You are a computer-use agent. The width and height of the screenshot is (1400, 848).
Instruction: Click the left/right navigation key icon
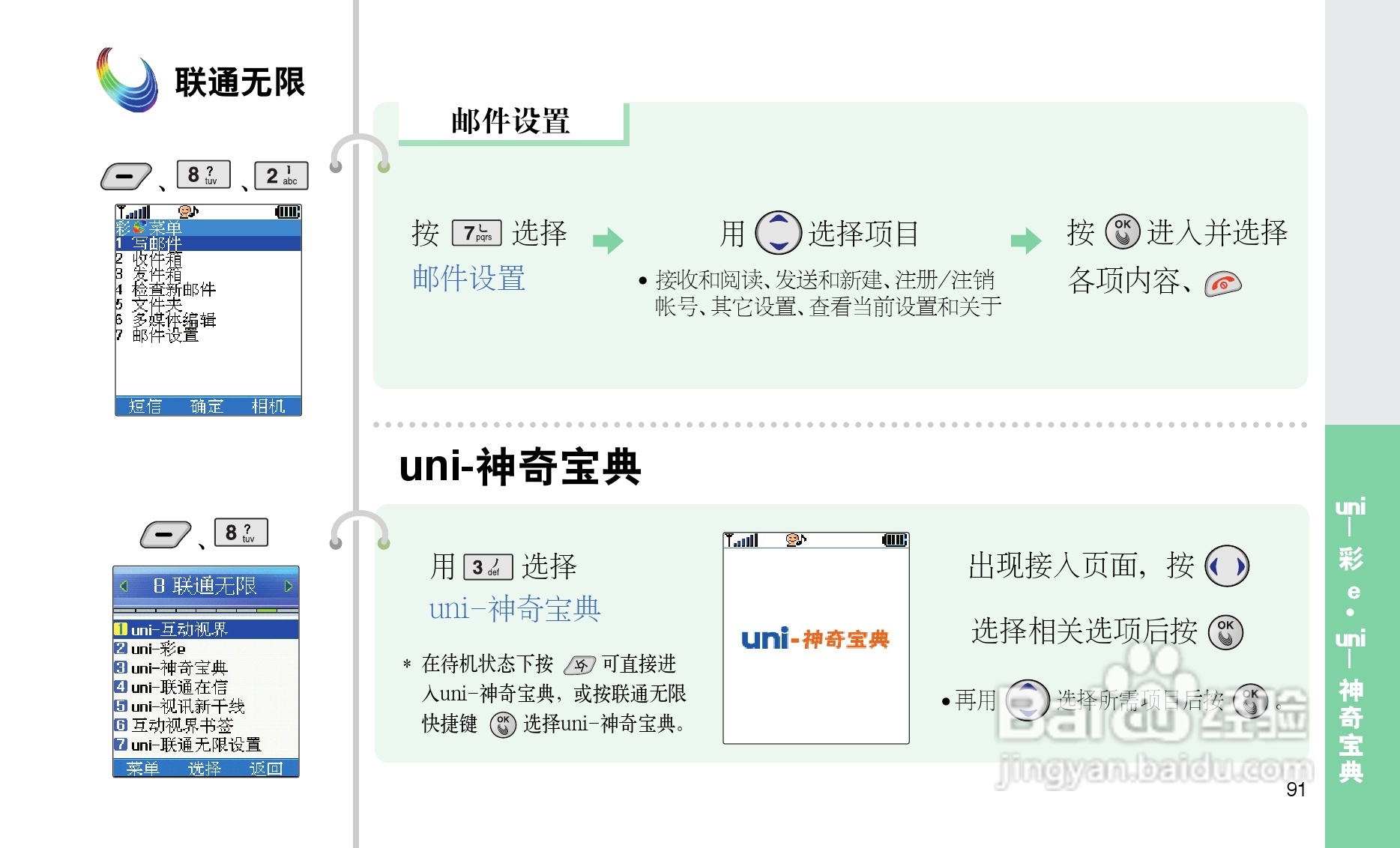click(x=1227, y=566)
